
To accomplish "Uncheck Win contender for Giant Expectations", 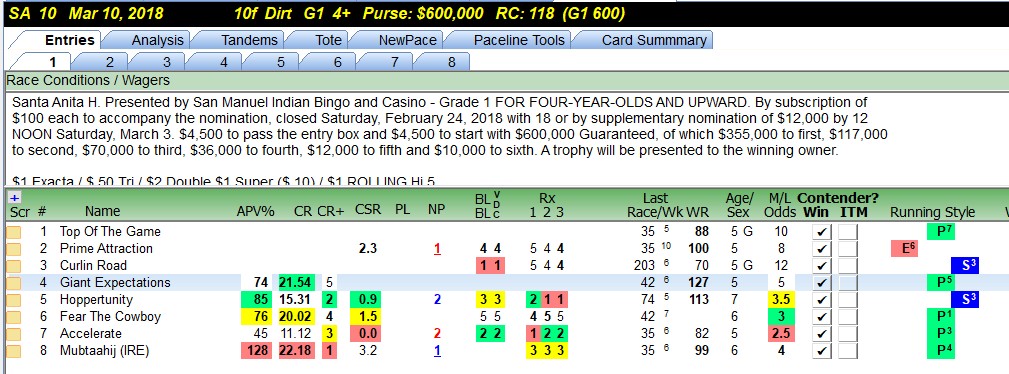I will [x=822, y=283].
